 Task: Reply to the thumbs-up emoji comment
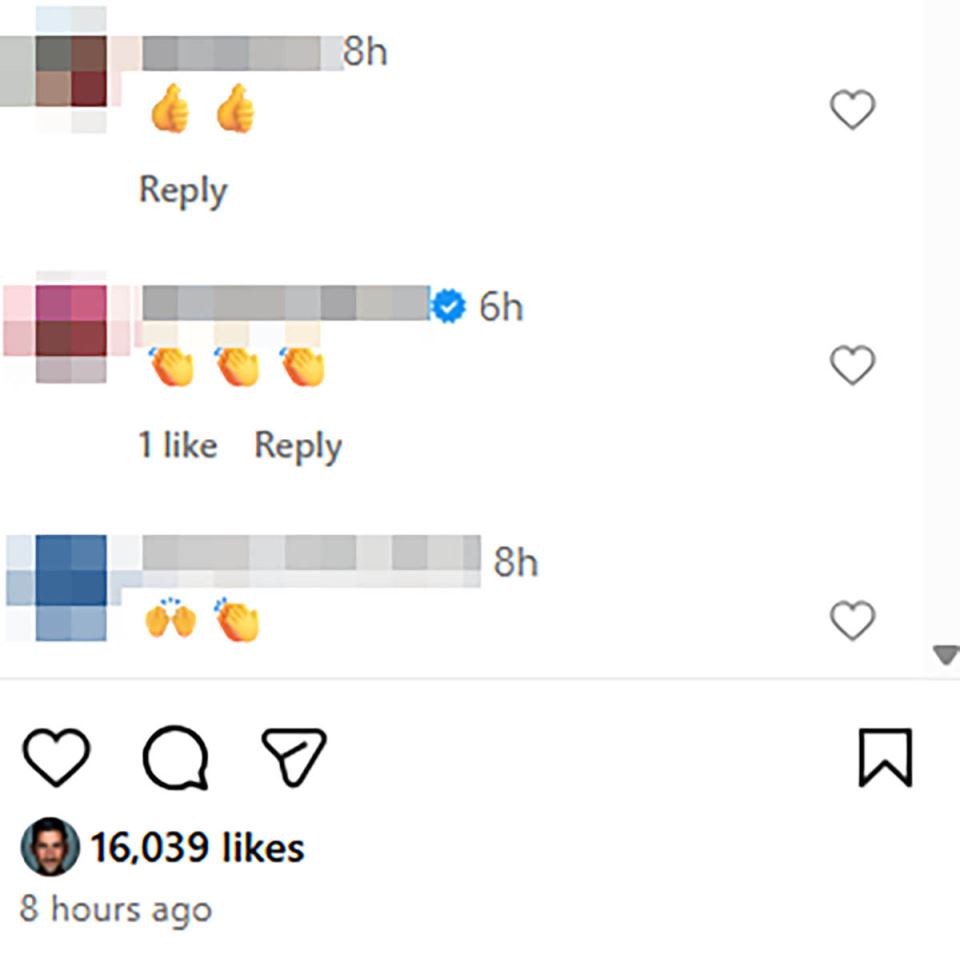[183, 190]
